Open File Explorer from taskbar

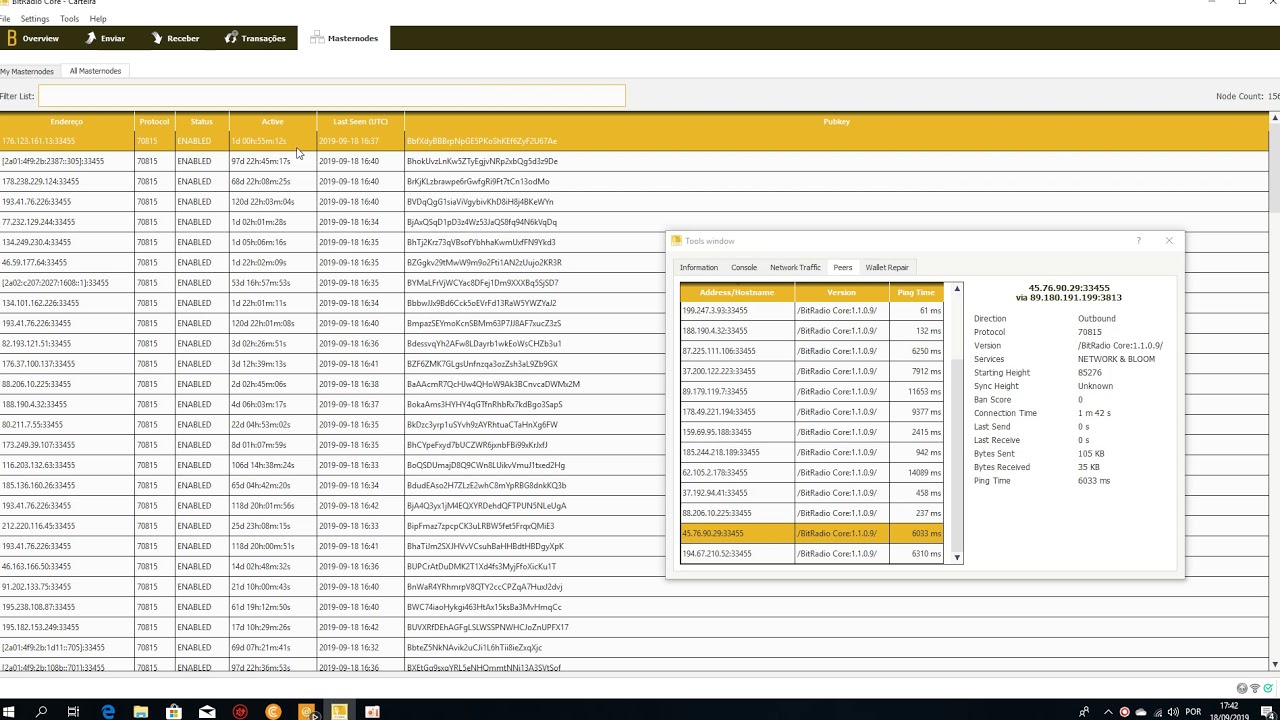pyautogui.click(x=141, y=712)
